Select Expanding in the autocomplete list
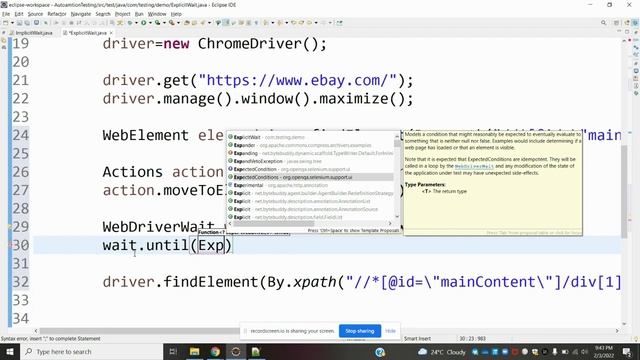Viewport: 640px width, 360px height. (310, 153)
